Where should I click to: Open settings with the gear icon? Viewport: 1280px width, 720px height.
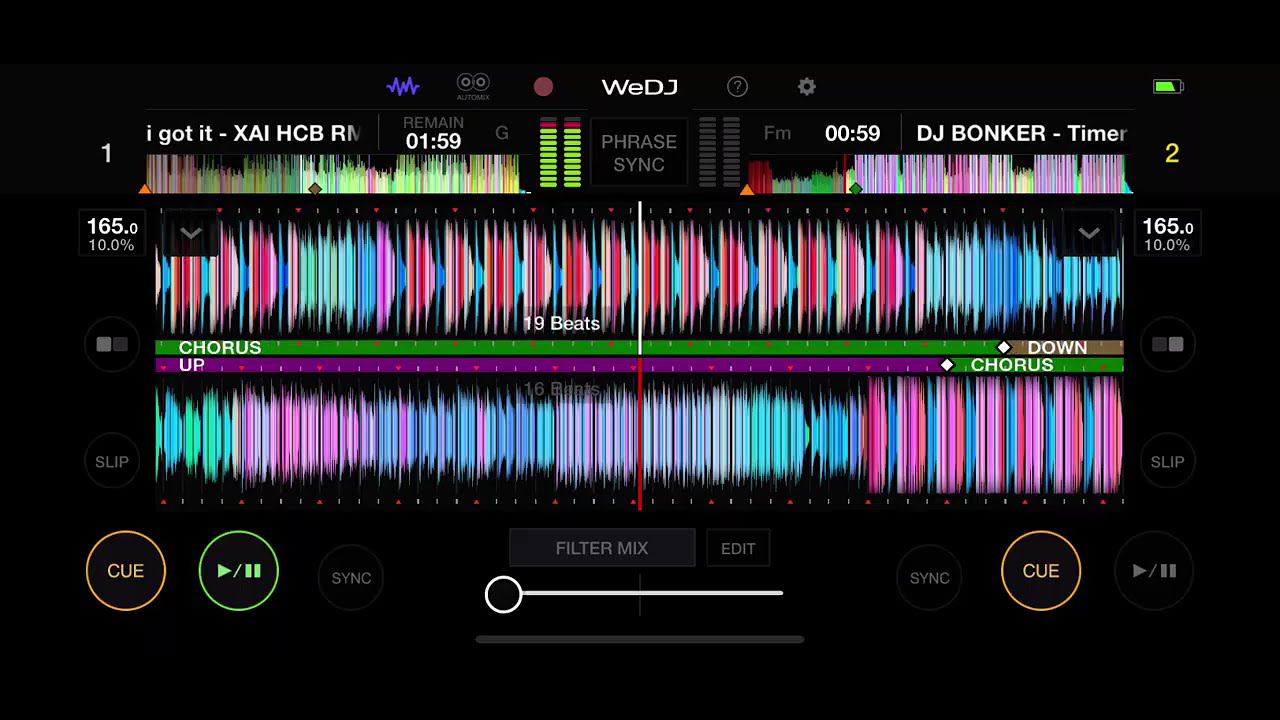tap(807, 87)
